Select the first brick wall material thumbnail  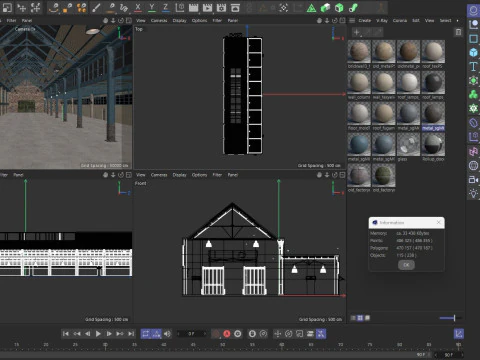tap(359, 52)
